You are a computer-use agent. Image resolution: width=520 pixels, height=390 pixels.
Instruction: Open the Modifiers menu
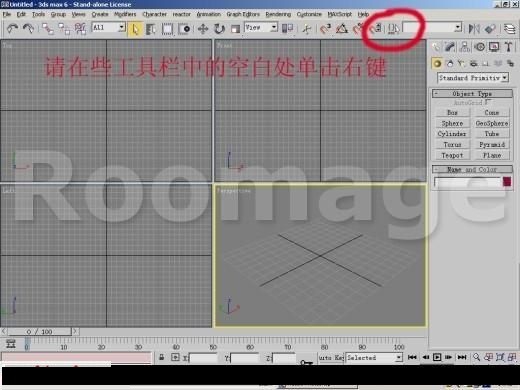pyautogui.click(x=125, y=14)
